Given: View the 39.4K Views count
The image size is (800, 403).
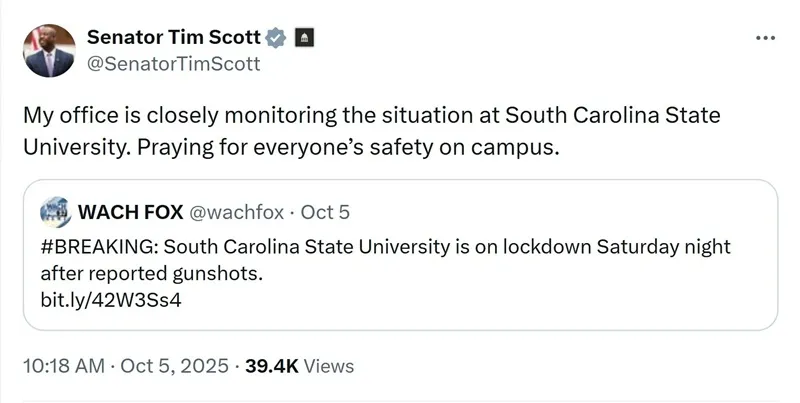Looking at the screenshot, I should (272, 366).
